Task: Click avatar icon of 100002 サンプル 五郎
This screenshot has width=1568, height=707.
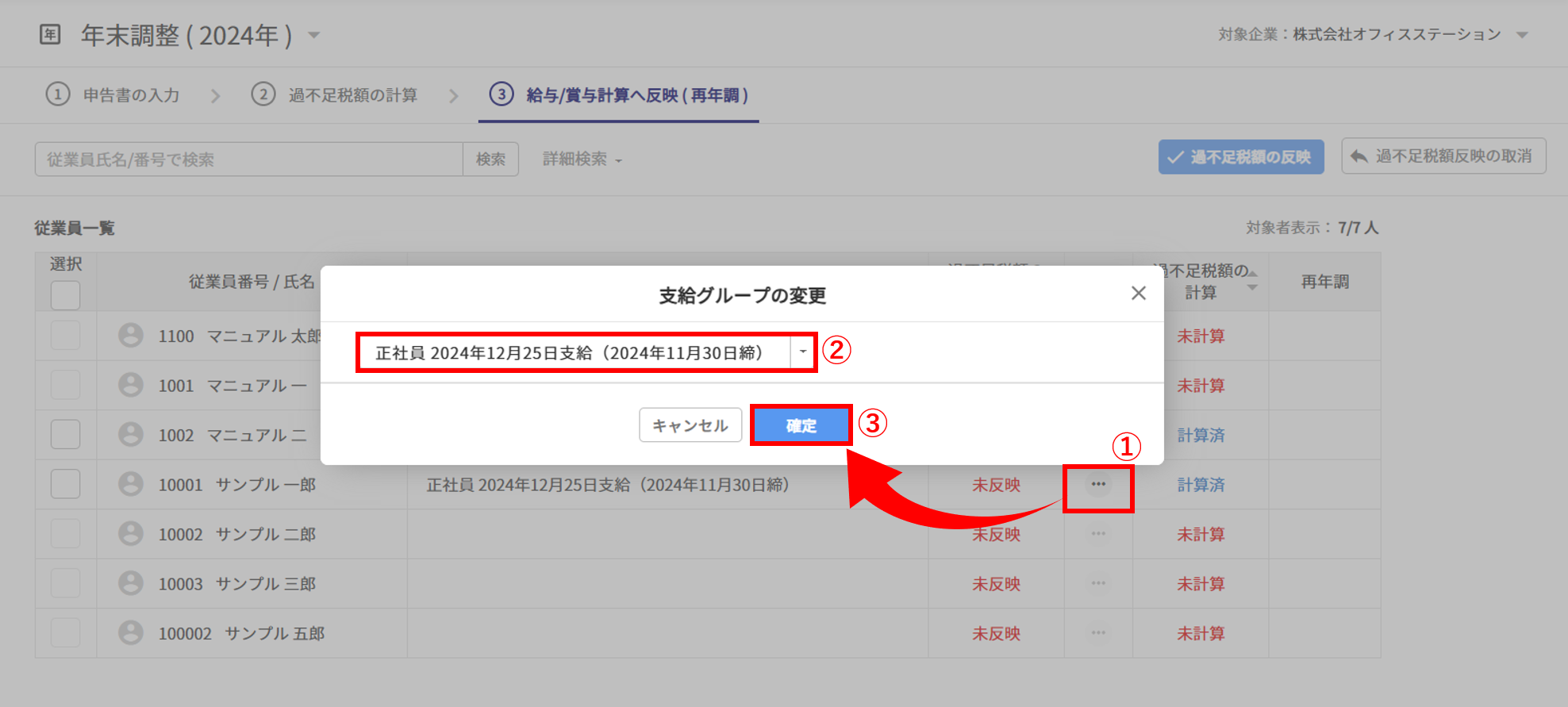Action: tap(131, 633)
